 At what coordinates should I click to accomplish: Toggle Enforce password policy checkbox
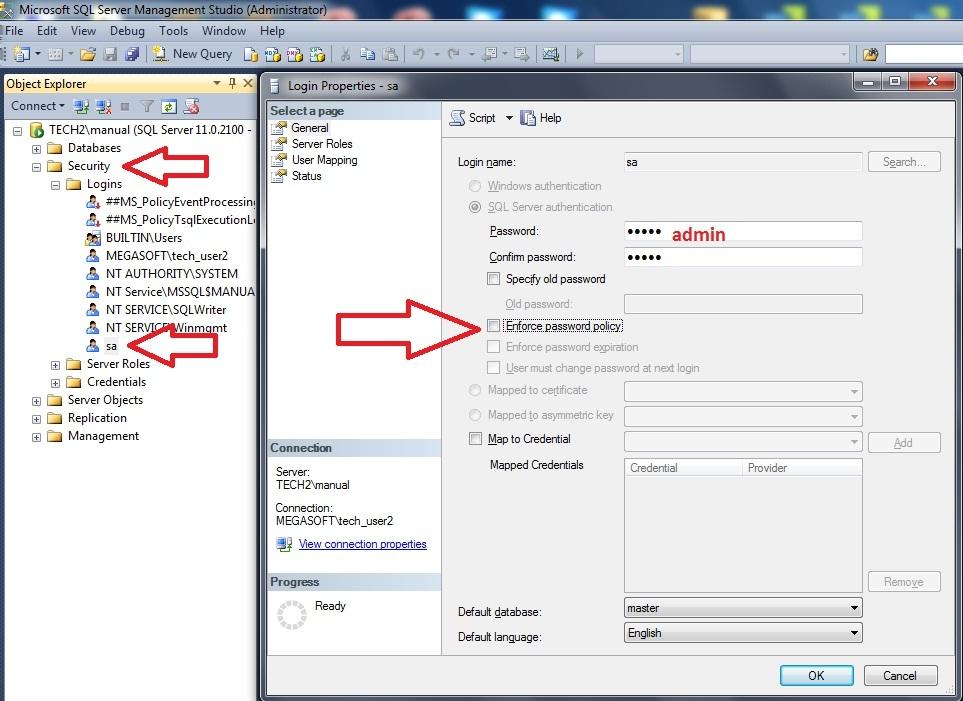(x=493, y=326)
